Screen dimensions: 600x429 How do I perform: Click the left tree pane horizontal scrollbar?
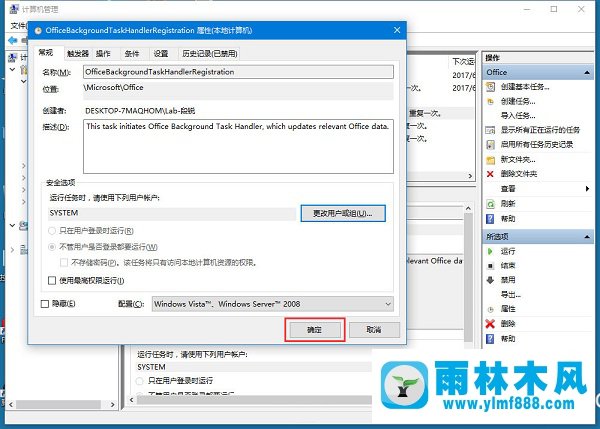coord(61,405)
